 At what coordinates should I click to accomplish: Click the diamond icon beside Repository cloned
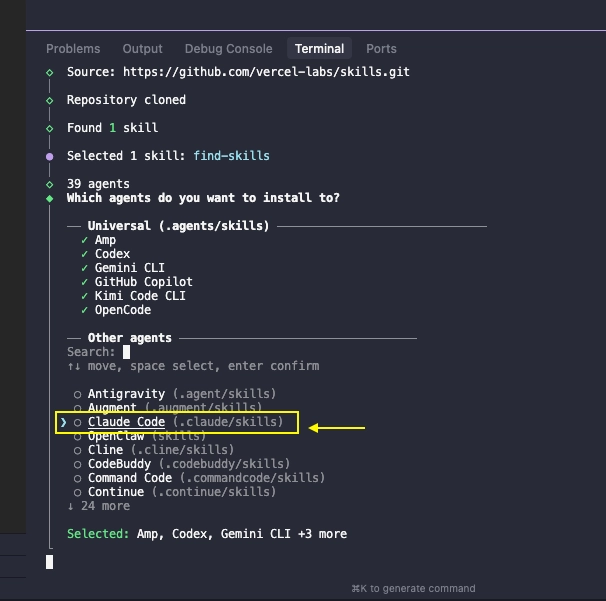(50, 100)
